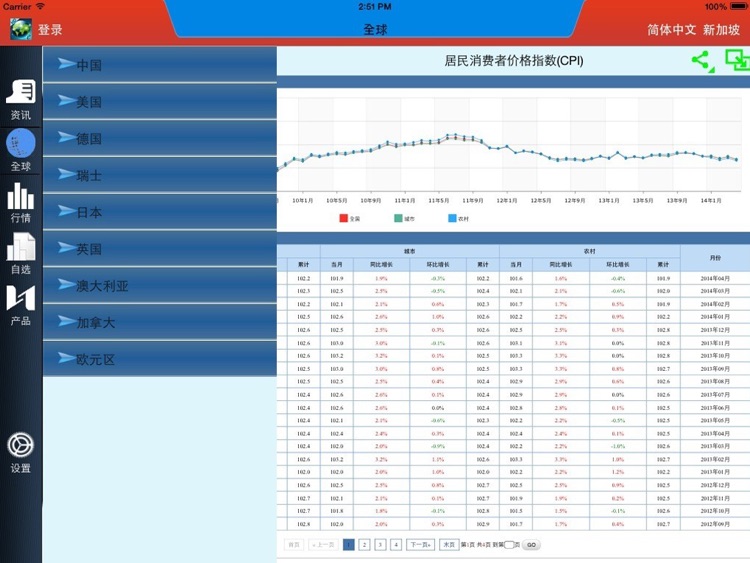
Task: Click the 2013年06月 month cell
Action: click(715, 408)
